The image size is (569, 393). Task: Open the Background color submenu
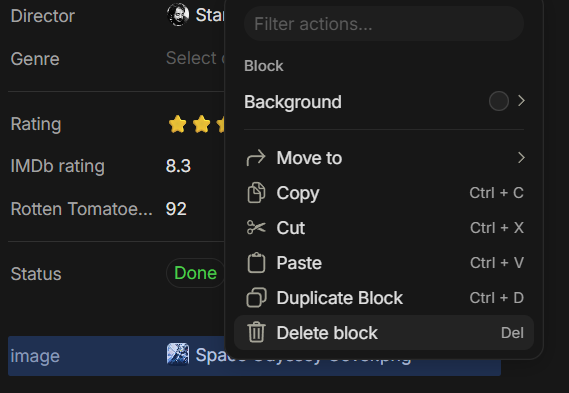click(x=384, y=102)
